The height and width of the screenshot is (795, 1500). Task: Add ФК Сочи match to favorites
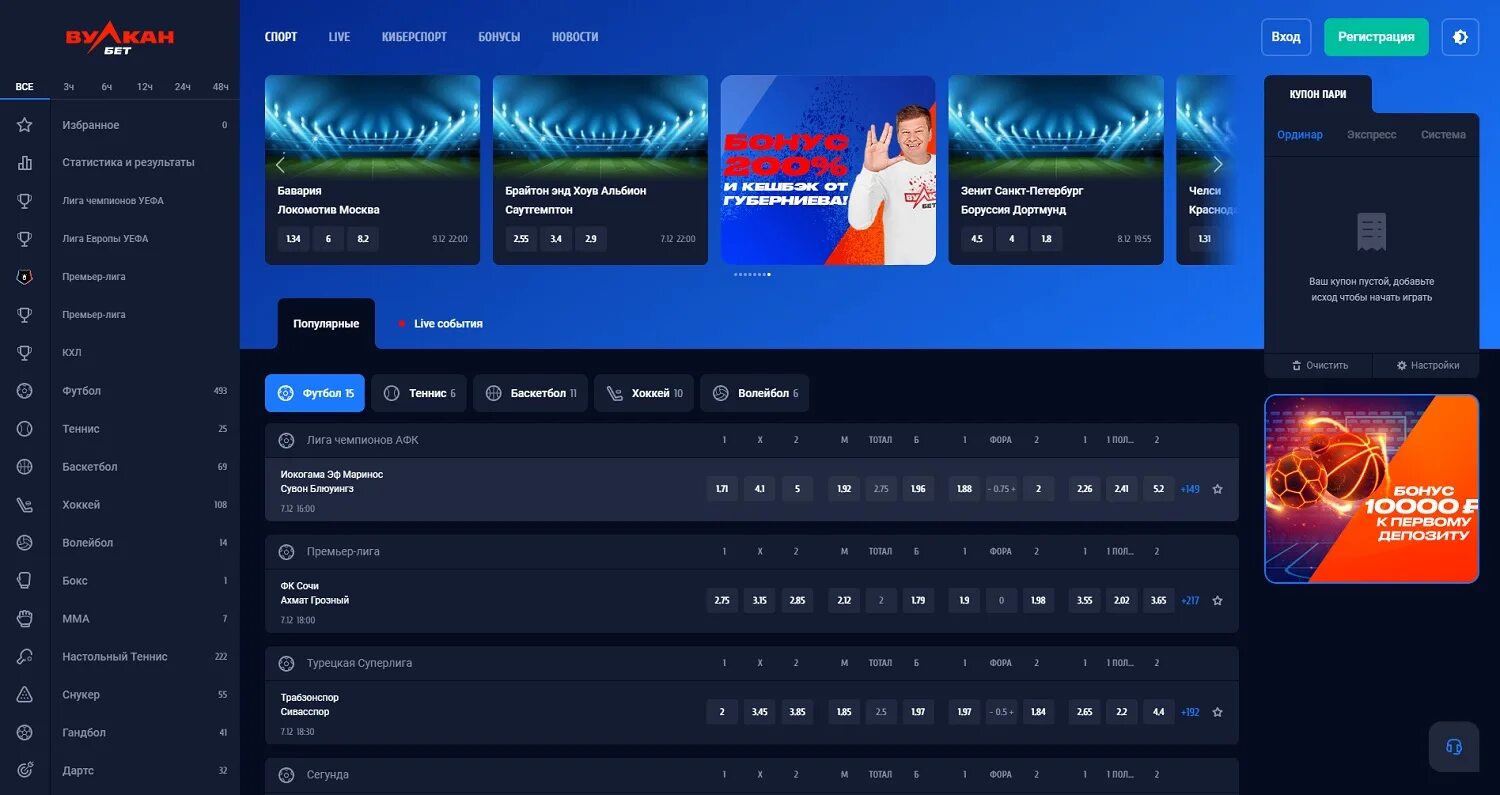[x=1217, y=601]
